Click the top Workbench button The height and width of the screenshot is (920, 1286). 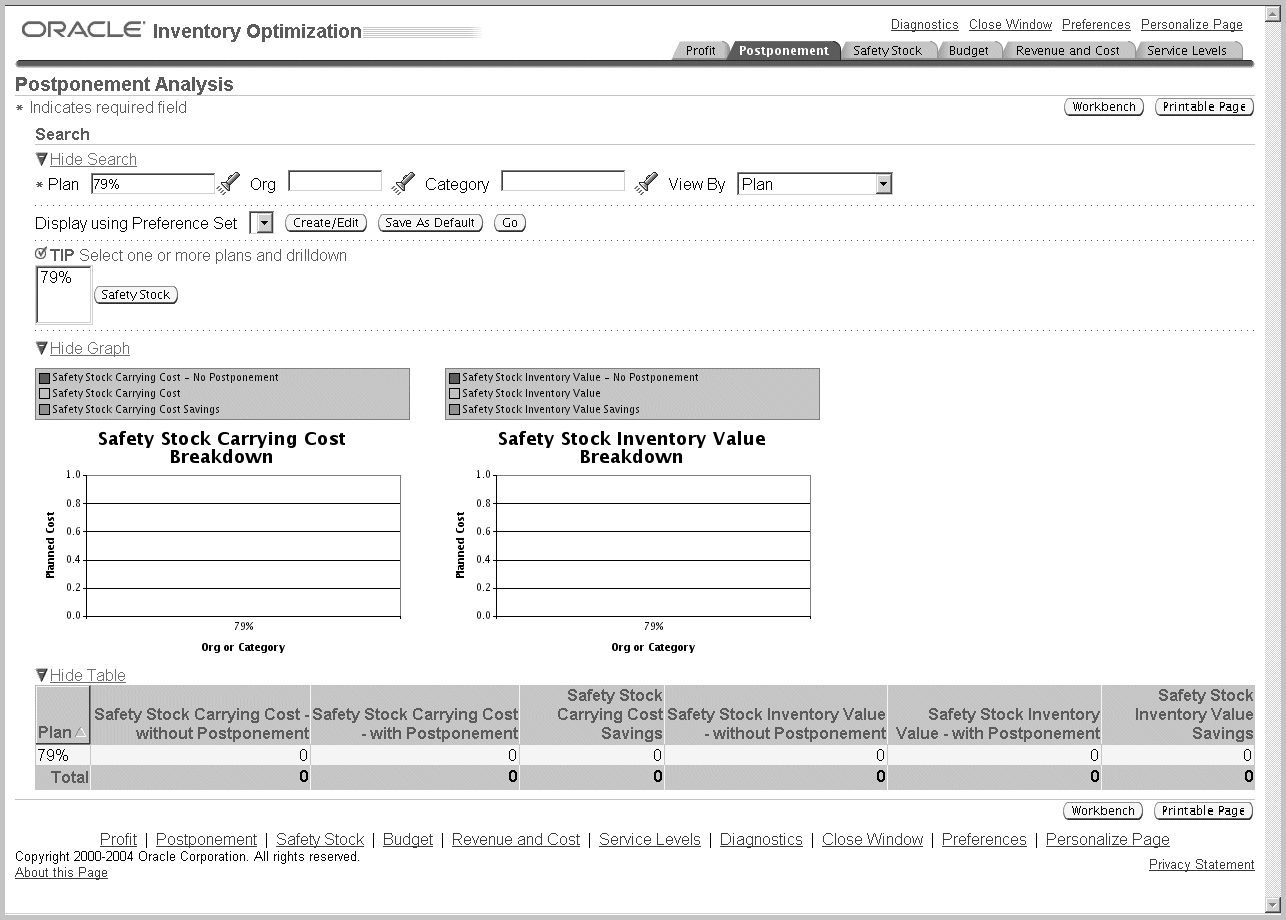[x=1104, y=107]
